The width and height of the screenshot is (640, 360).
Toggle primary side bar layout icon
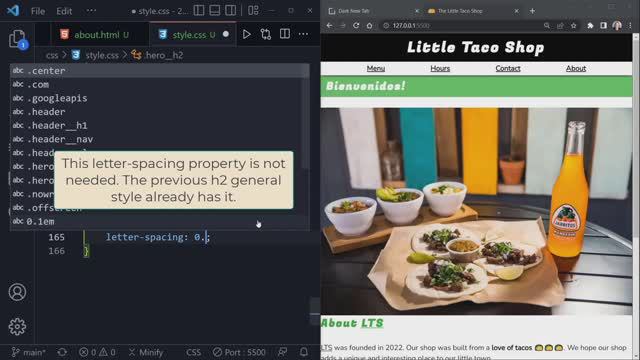coord(199,11)
